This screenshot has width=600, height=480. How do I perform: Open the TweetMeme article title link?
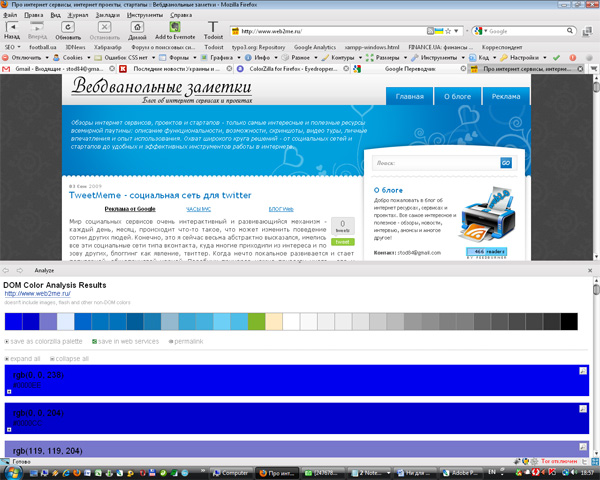coord(160,195)
